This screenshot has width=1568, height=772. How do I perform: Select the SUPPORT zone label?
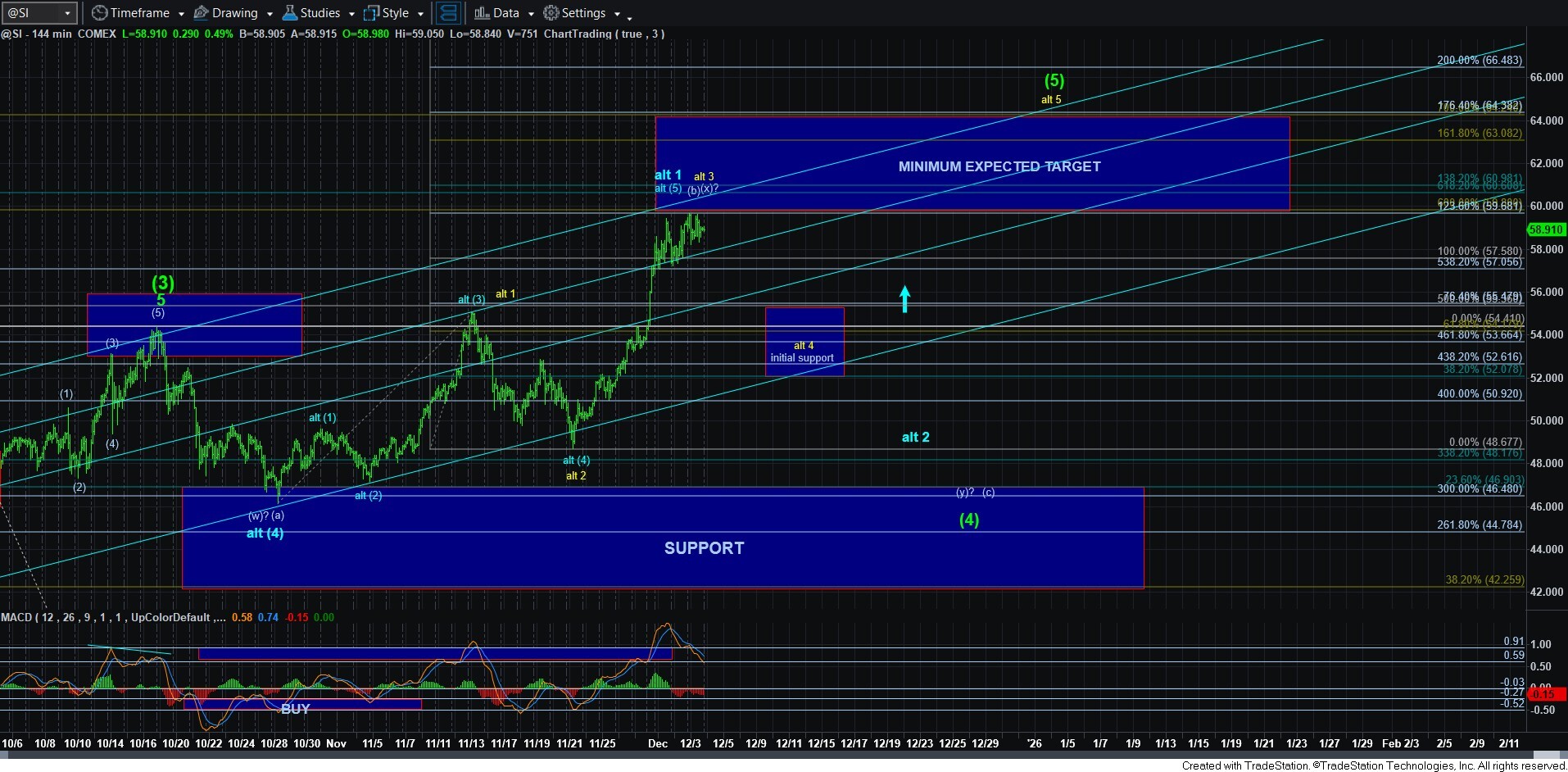pos(704,548)
